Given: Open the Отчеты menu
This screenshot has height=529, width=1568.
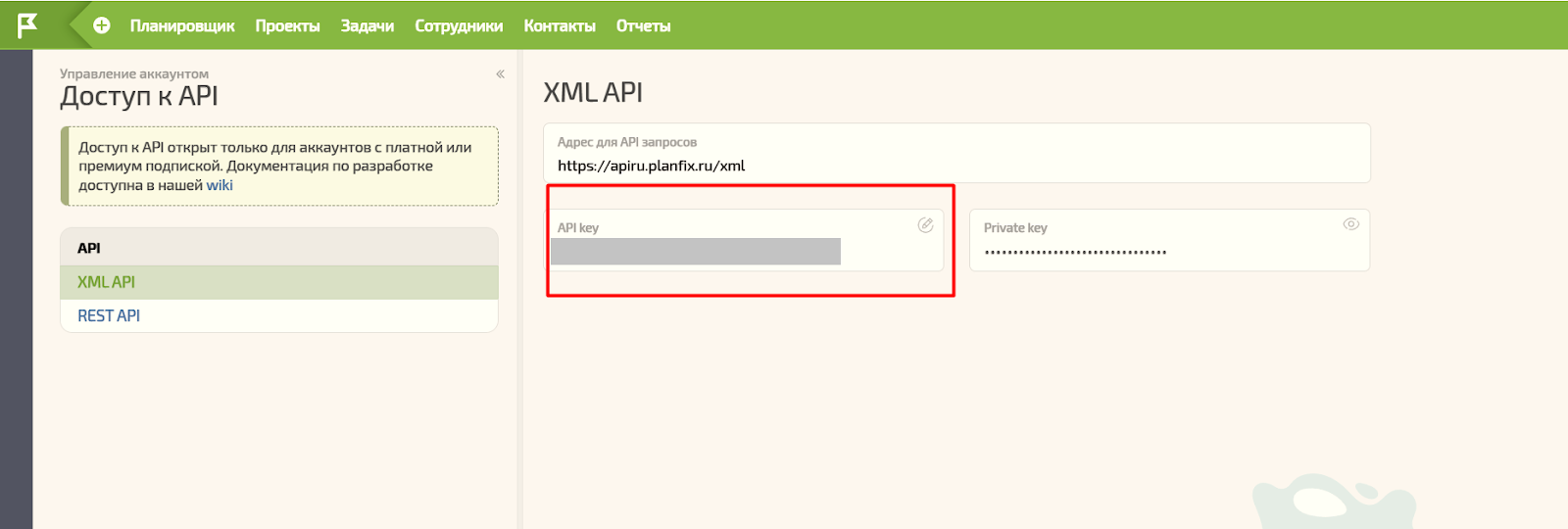Looking at the screenshot, I should [x=643, y=26].
